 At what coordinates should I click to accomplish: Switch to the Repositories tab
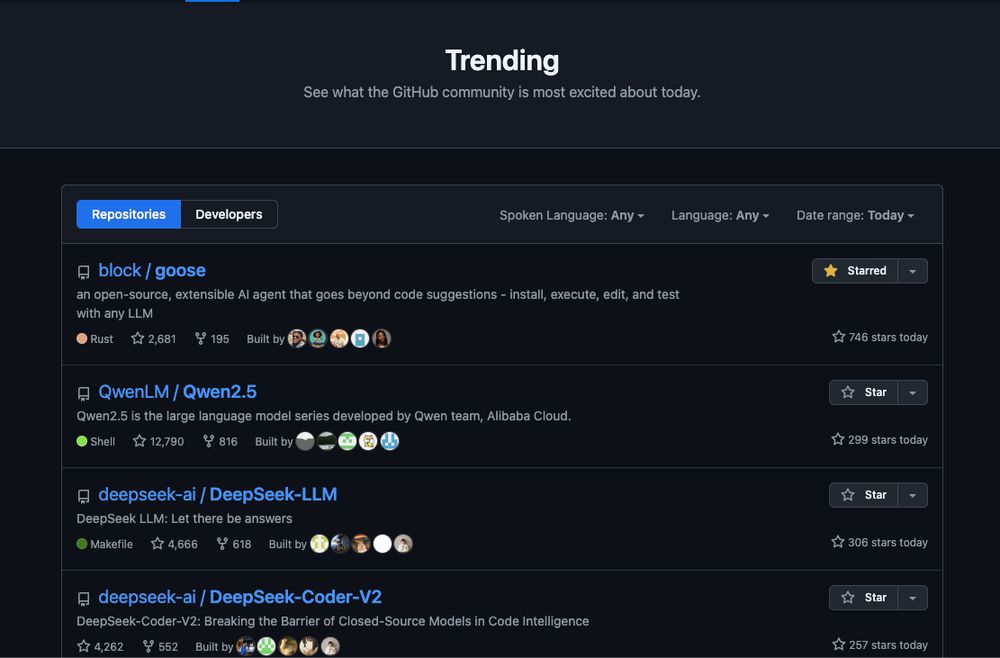point(129,214)
